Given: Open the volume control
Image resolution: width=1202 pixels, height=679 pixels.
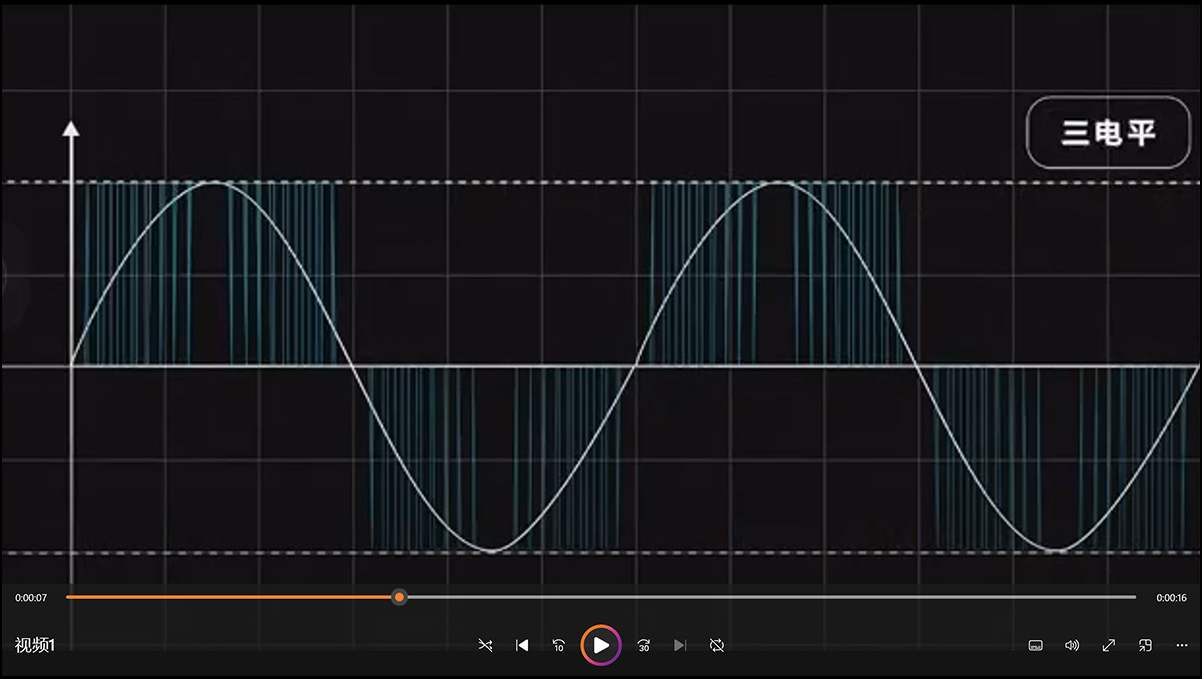Looking at the screenshot, I should coord(1072,646).
